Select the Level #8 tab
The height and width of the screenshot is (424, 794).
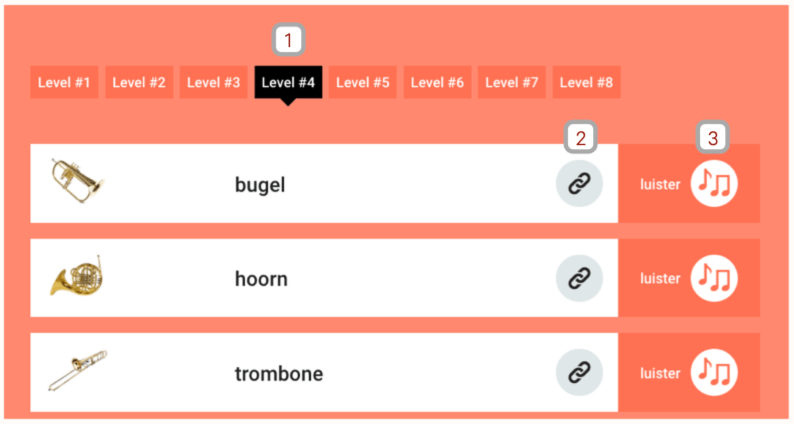click(x=586, y=82)
